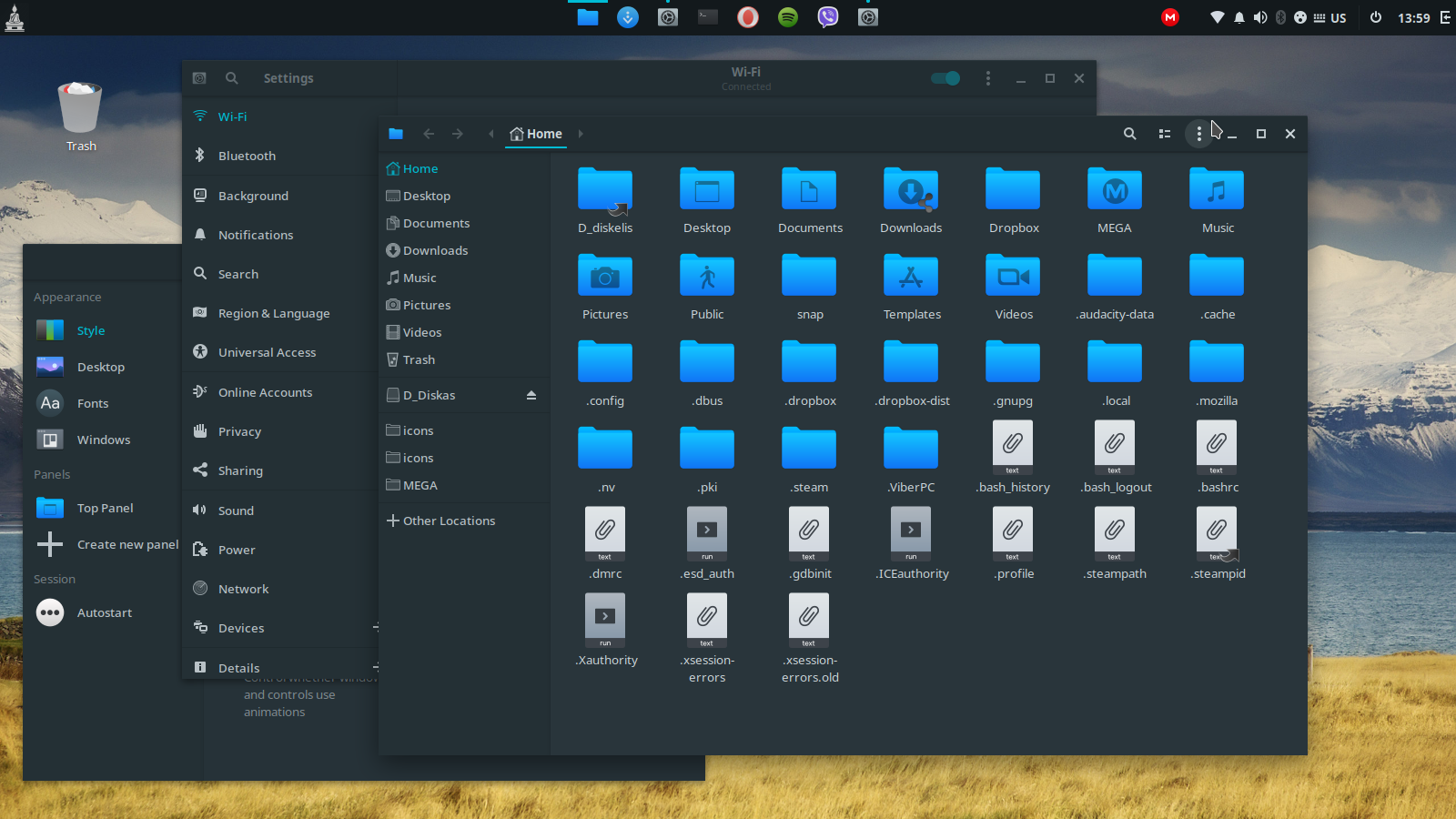The width and height of the screenshot is (1456, 819).
Task: Click path arrow left of Home
Action: (x=491, y=134)
